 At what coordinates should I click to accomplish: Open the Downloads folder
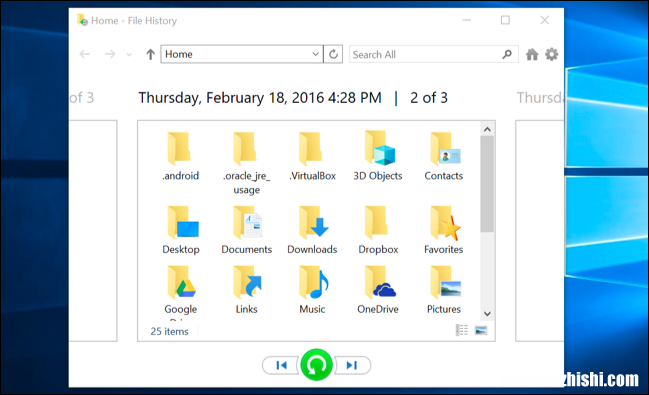[312, 230]
